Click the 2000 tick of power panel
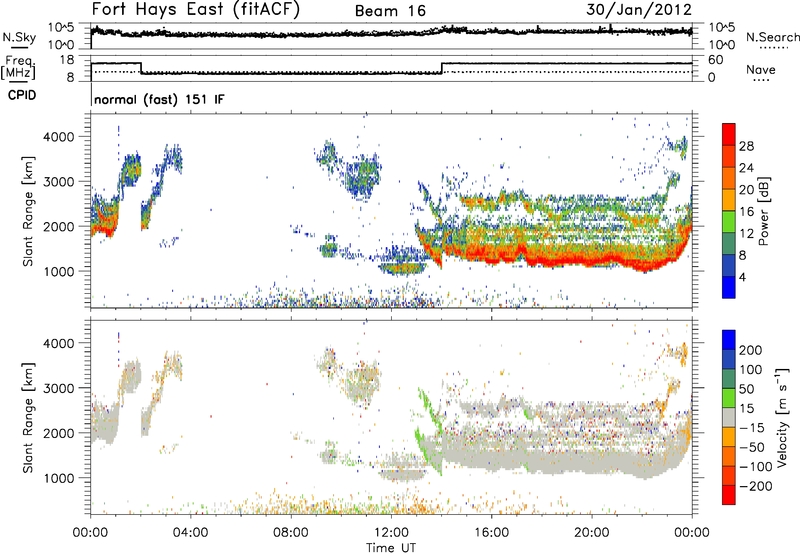800x554 pixels. pyautogui.click(x=58, y=226)
